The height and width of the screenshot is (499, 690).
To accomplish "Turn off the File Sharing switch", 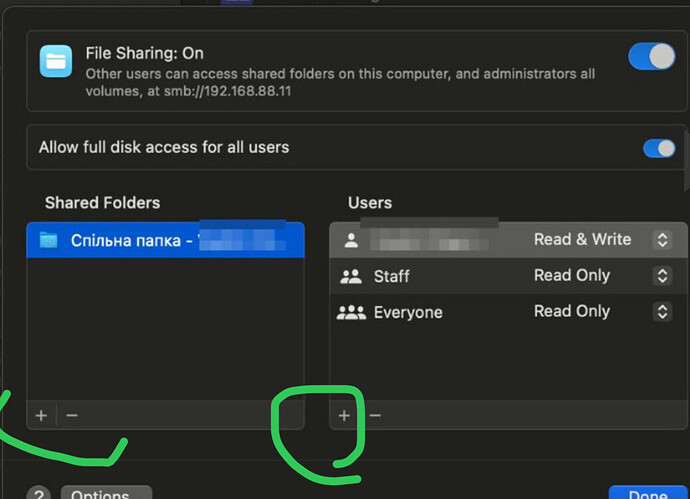I will (652, 57).
